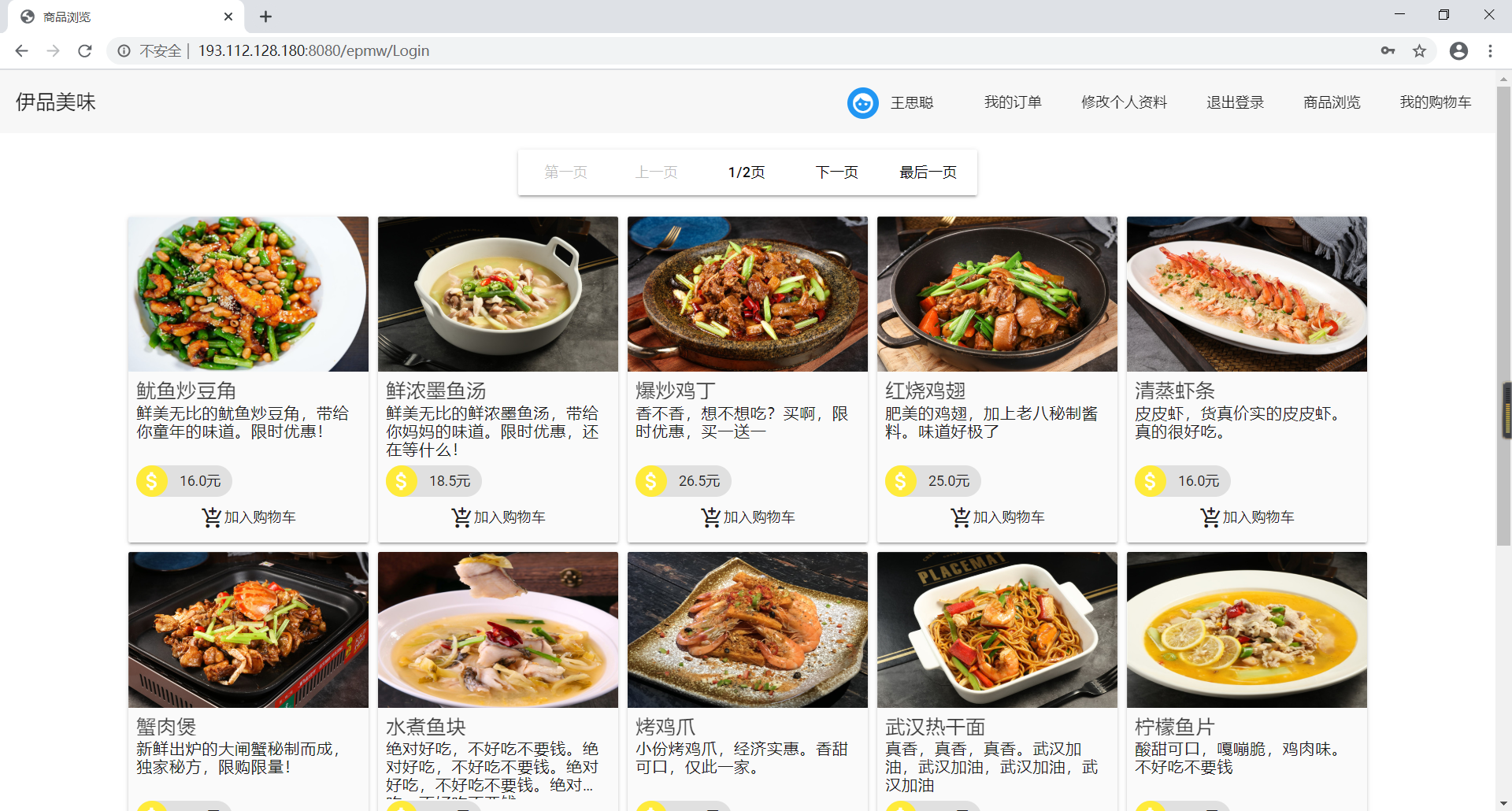
Task: Click the page vertical scrollbar thumb
Action: click(x=1503, y=315)
